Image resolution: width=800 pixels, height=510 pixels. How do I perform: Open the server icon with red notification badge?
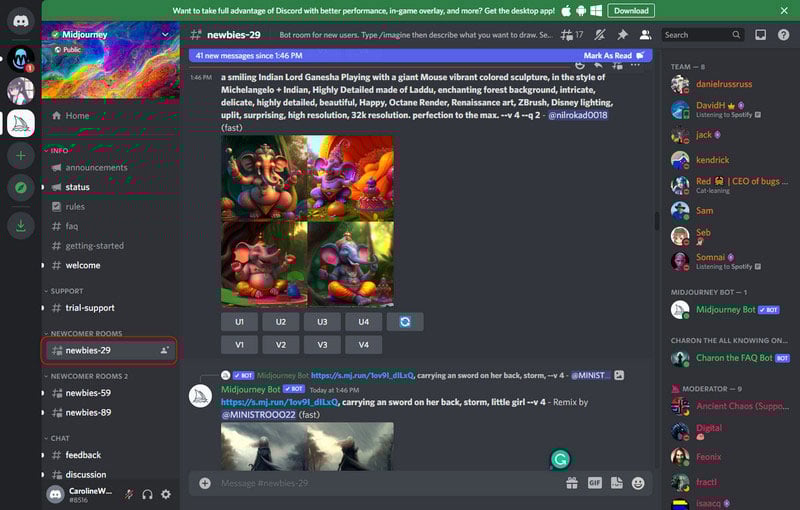[20, 59]
